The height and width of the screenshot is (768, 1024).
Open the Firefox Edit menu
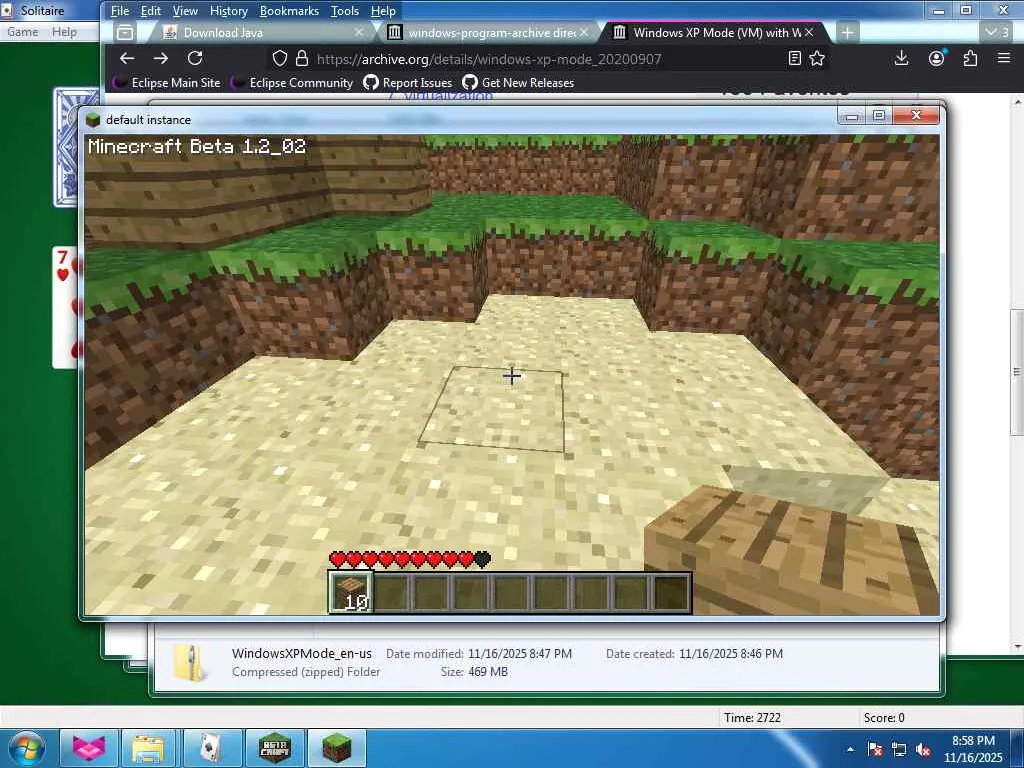pos(150,11)
